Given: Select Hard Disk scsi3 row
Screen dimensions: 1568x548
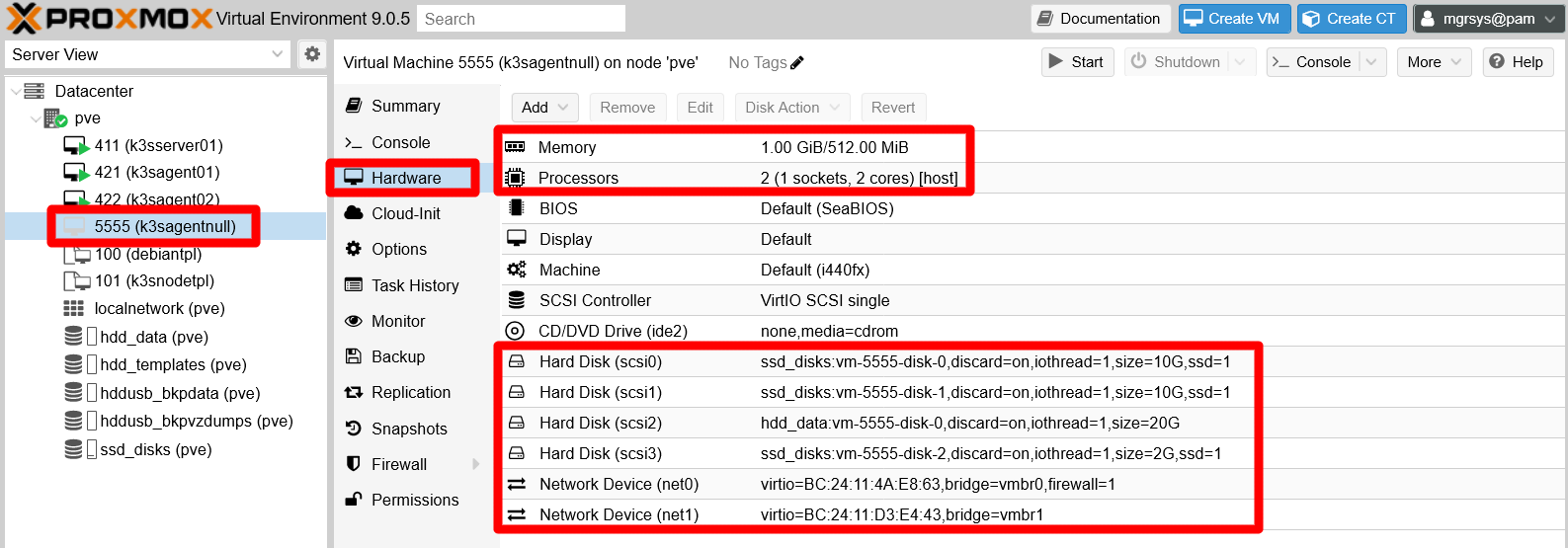Looking at the screenshot, I should pyautogui.click(x=1032, y=453).
